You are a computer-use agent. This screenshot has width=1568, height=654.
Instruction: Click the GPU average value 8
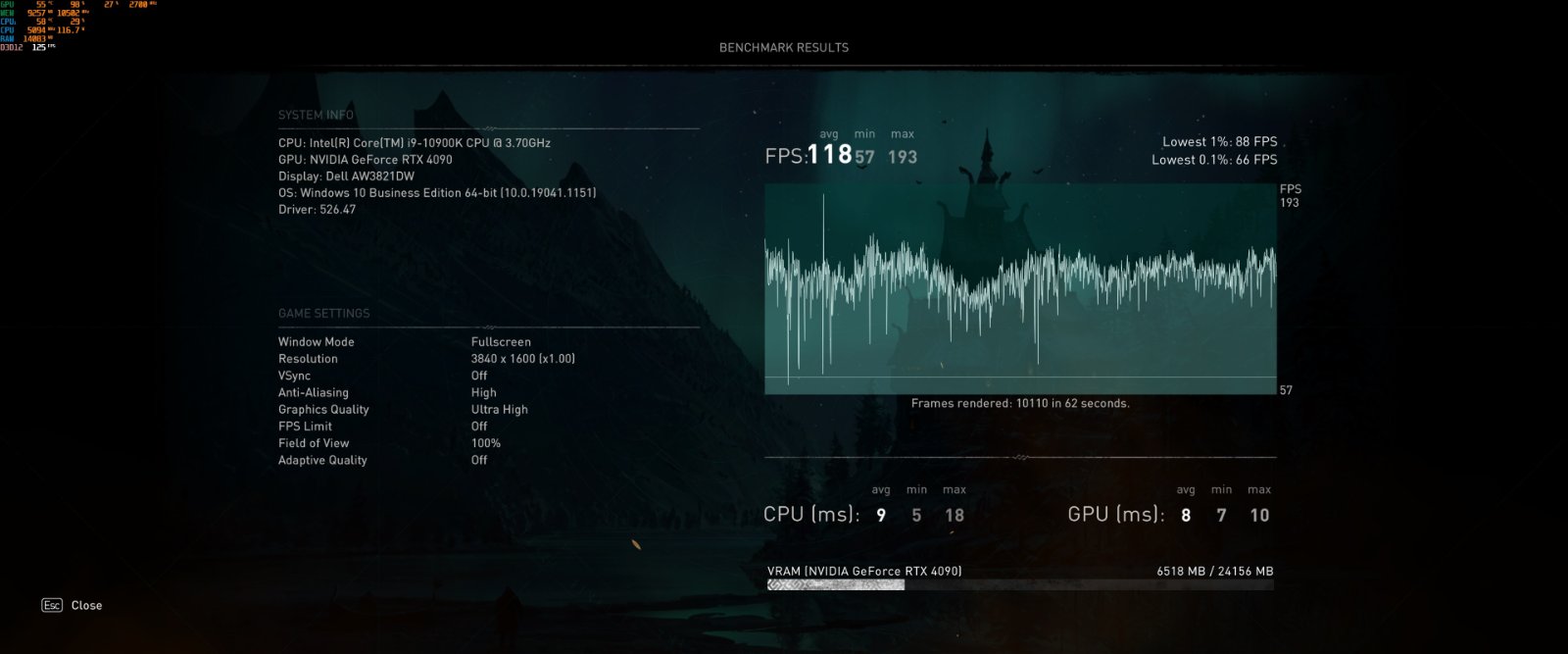1186,516
